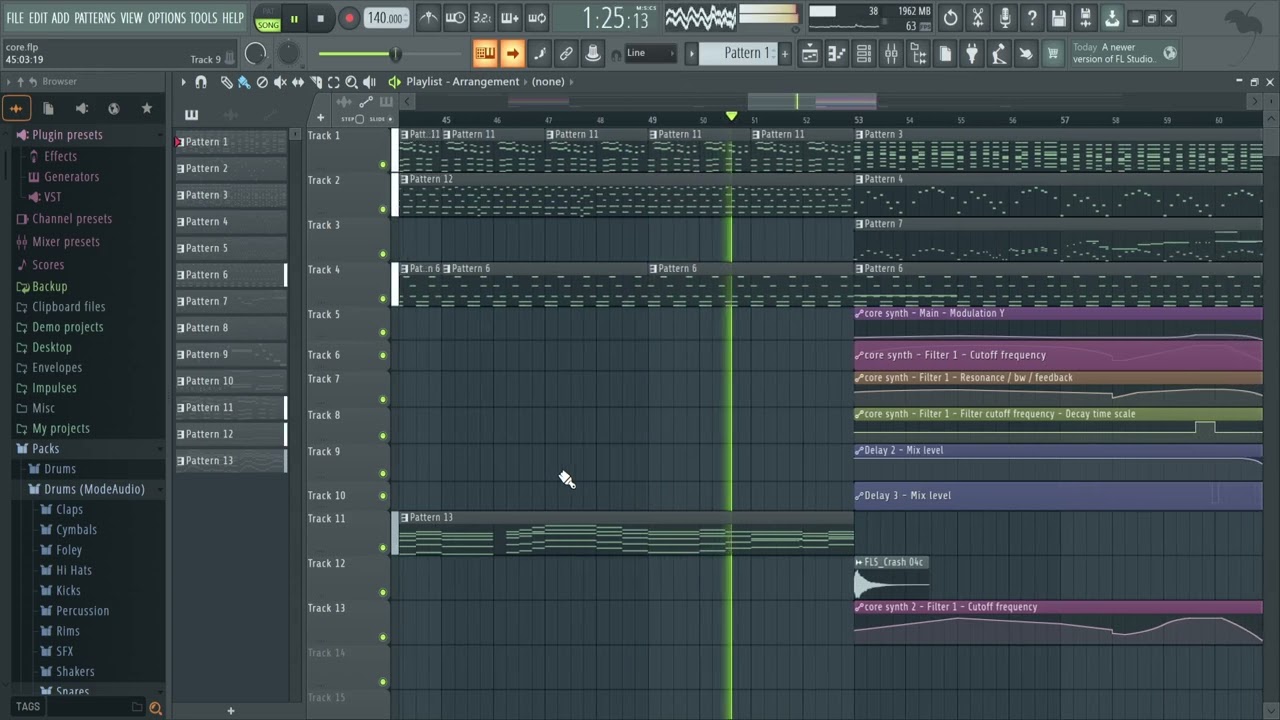Open the EDIT menu

[38, 18]
